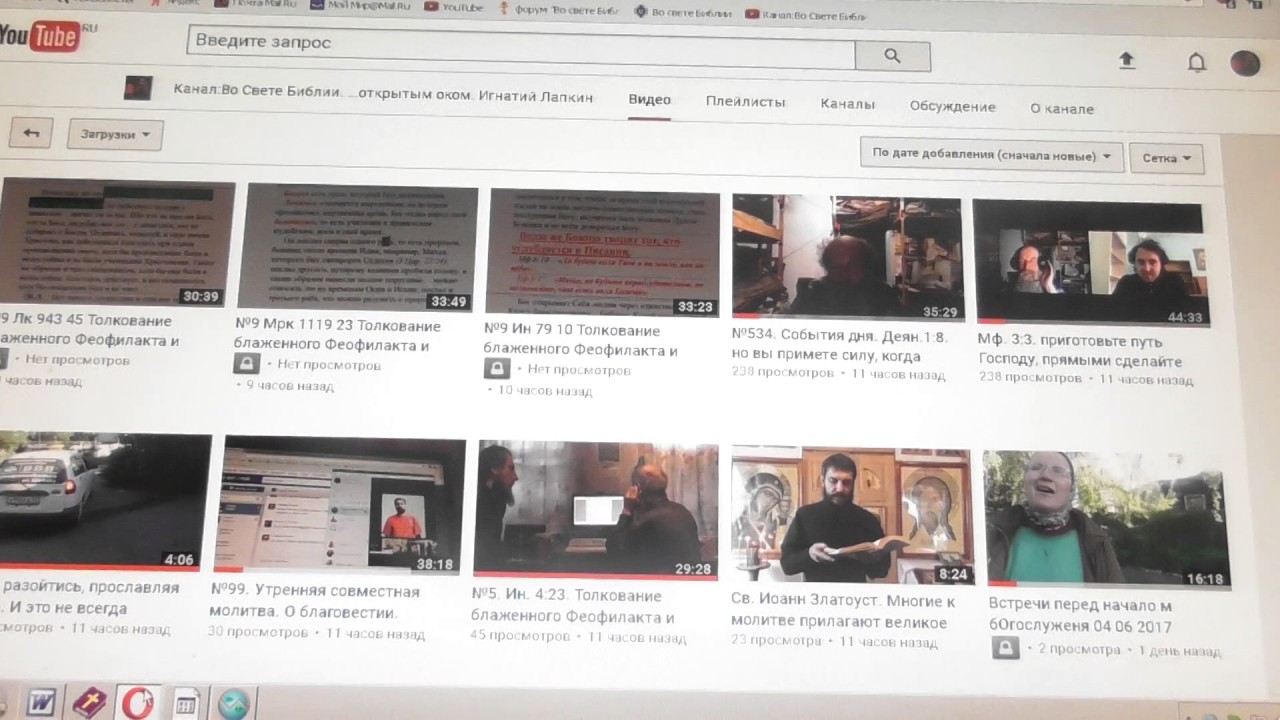Image resolution: width=1280 pixels, height=720 pixels.
Task: Open the Bible program taskbar icon
Action: point(89,703)
